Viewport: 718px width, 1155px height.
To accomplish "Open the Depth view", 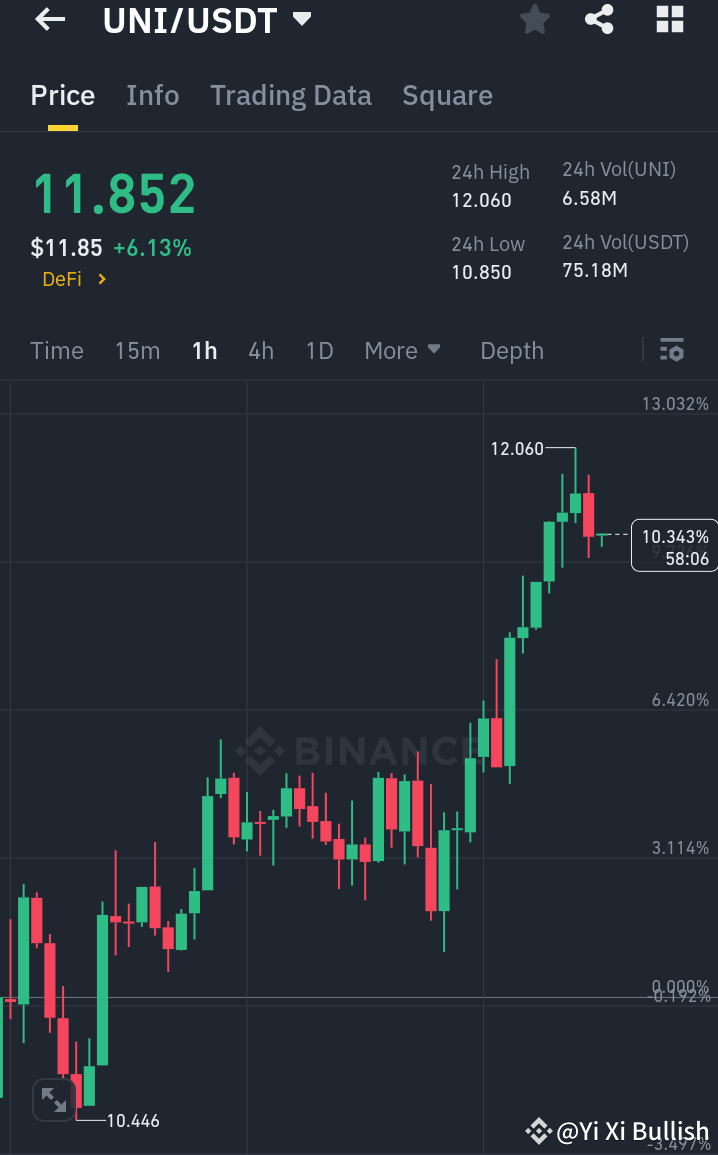I will 511,350.
